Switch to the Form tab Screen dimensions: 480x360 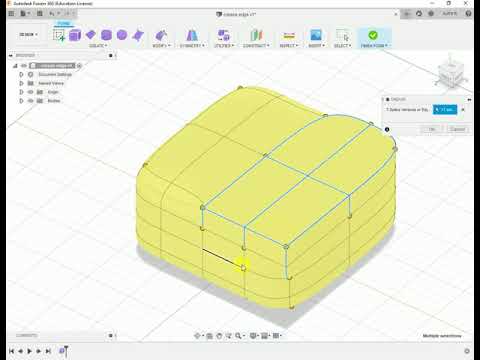click(x=63, y=24)
